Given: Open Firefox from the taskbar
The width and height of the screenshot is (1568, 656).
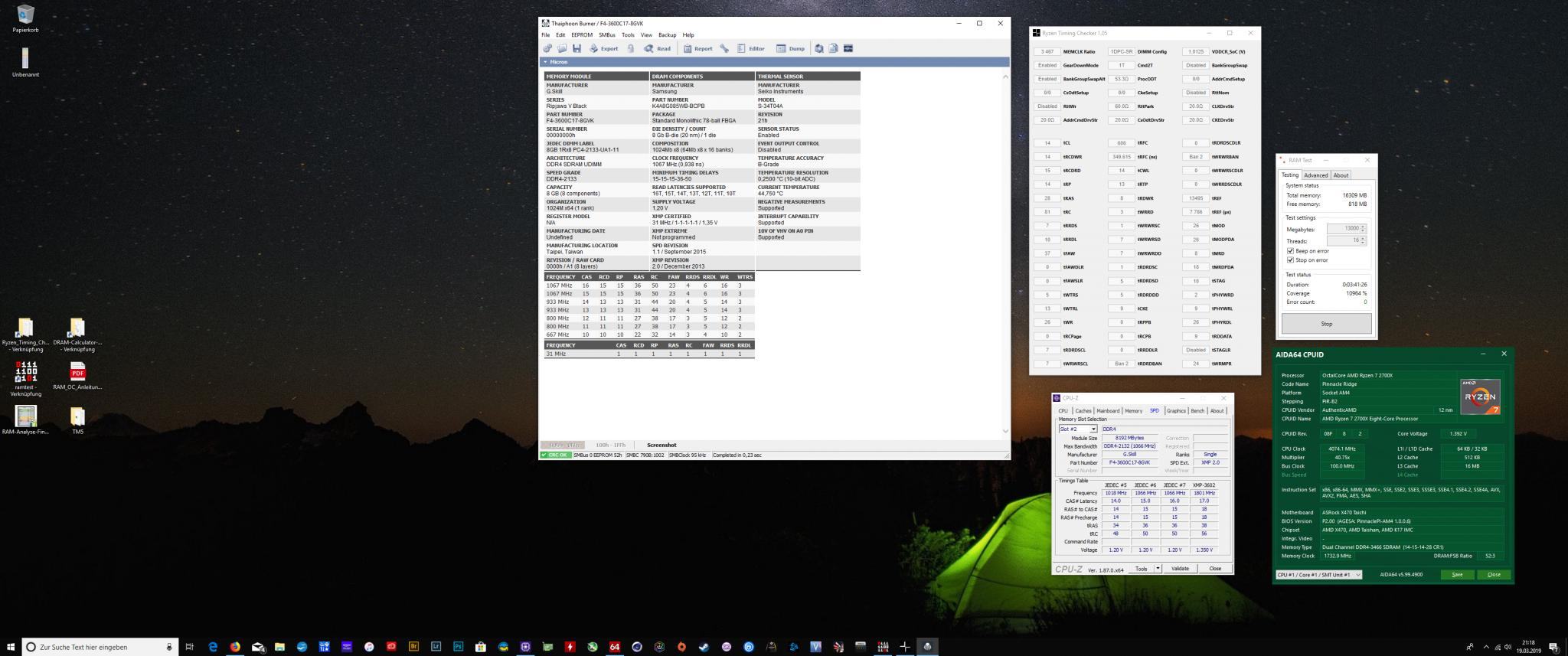Looking at the screenshot, I should pyautogui.click(x=235, y=647).
